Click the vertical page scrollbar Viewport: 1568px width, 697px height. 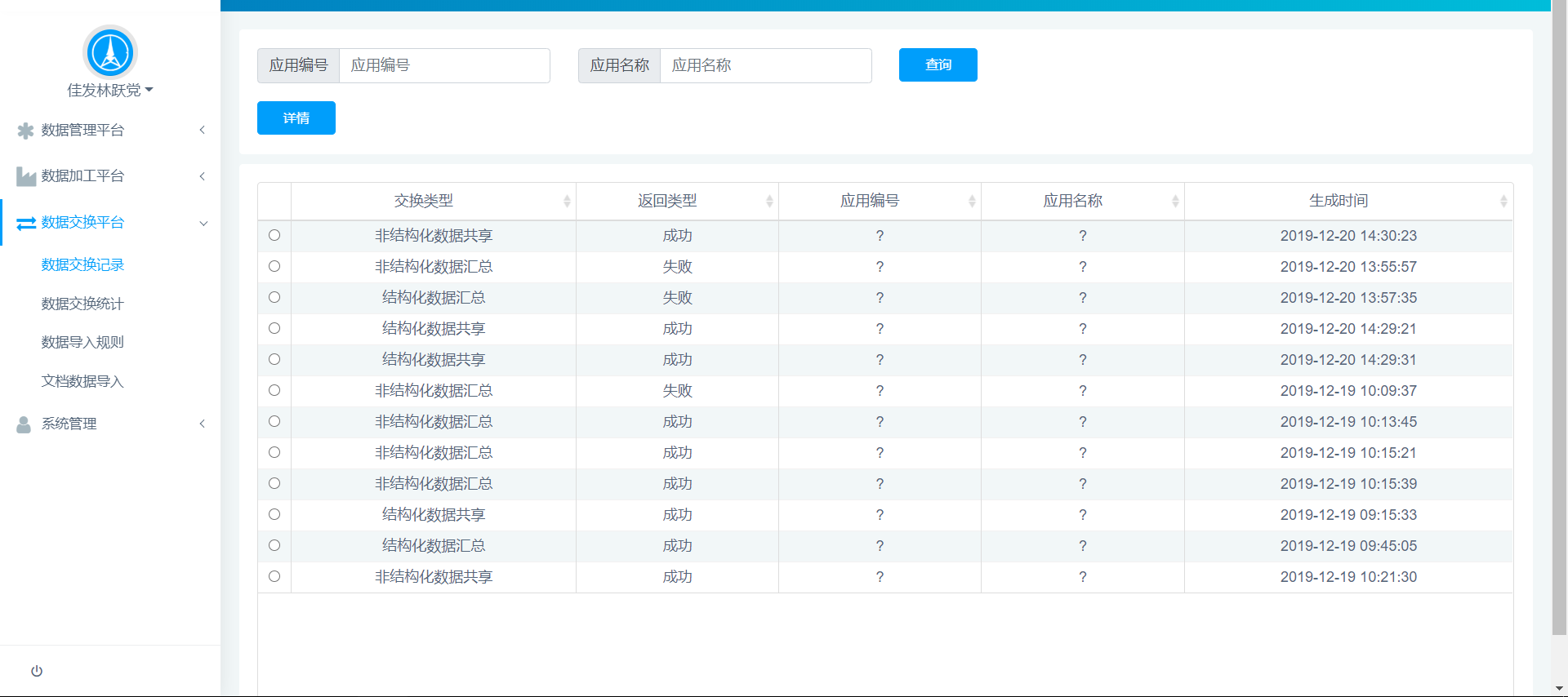pyautogui.click(x=1559, y=326)
